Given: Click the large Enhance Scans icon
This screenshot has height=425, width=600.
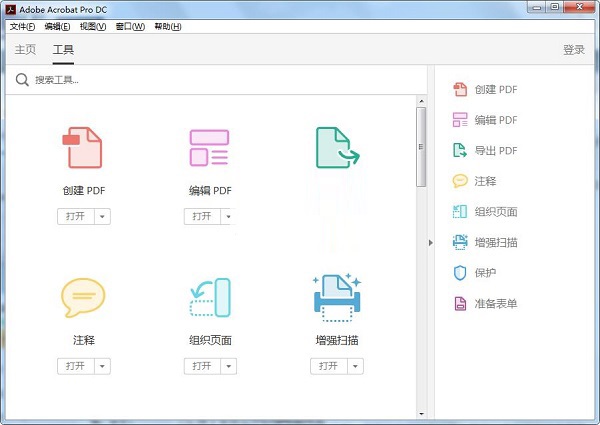Looking at the screenshot, I should pos(337,298).
